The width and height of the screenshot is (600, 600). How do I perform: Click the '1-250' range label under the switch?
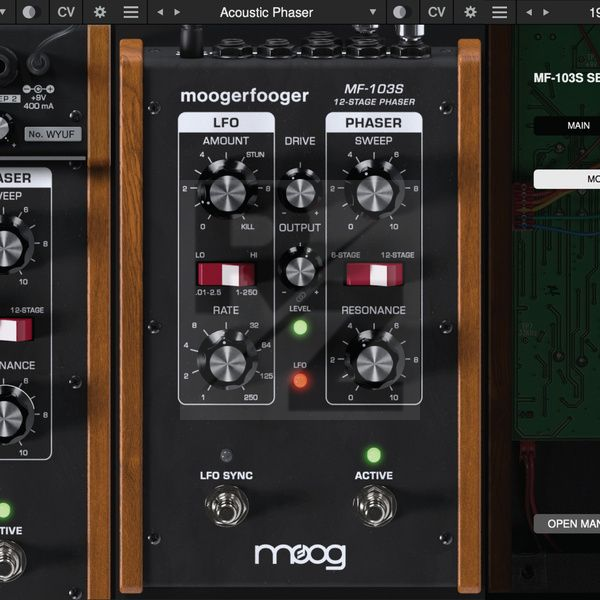[246, 292]
